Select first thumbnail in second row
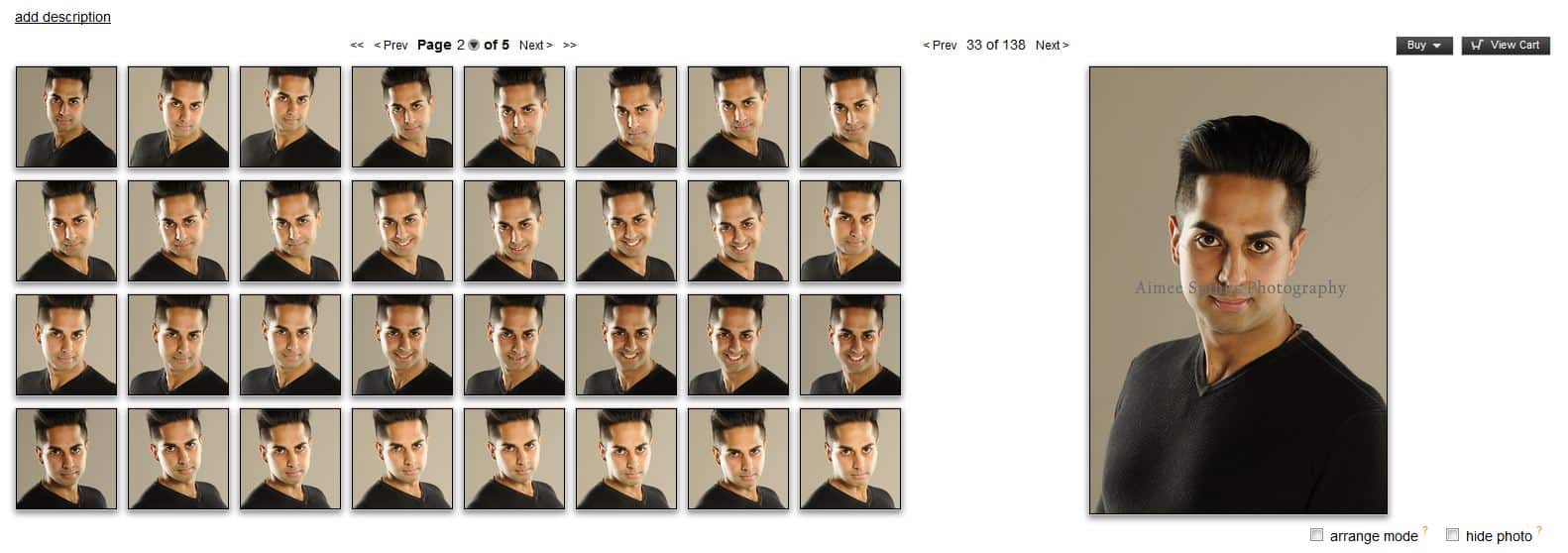Viewport: 1568px width, 553px height. click(66, 231)
